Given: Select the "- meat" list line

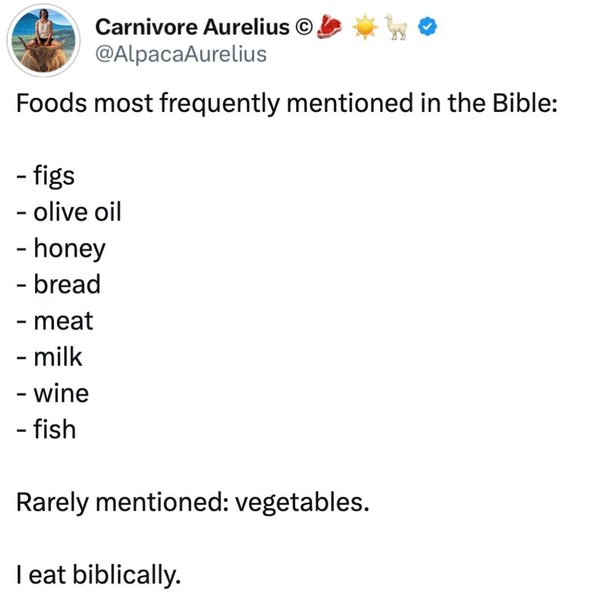Looking at the screenshot, I should (x=55, y=322).
